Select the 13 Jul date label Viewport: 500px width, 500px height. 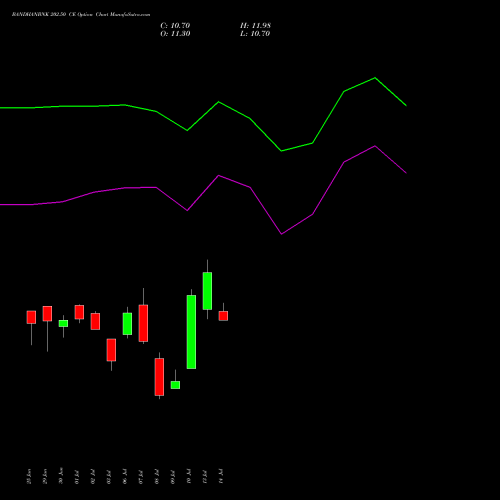click(205, 476)
